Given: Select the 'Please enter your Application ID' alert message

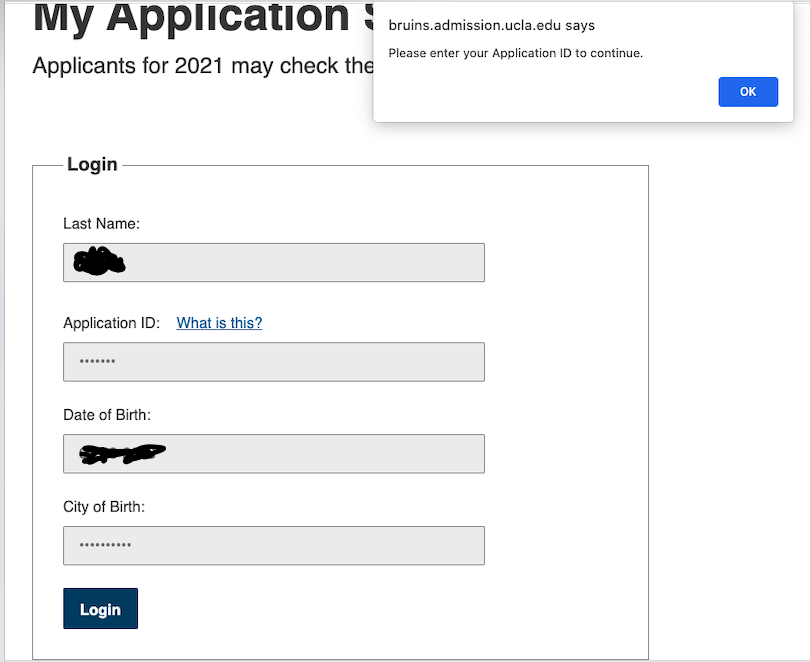Looking at the screenshot, I should point(516,53).
